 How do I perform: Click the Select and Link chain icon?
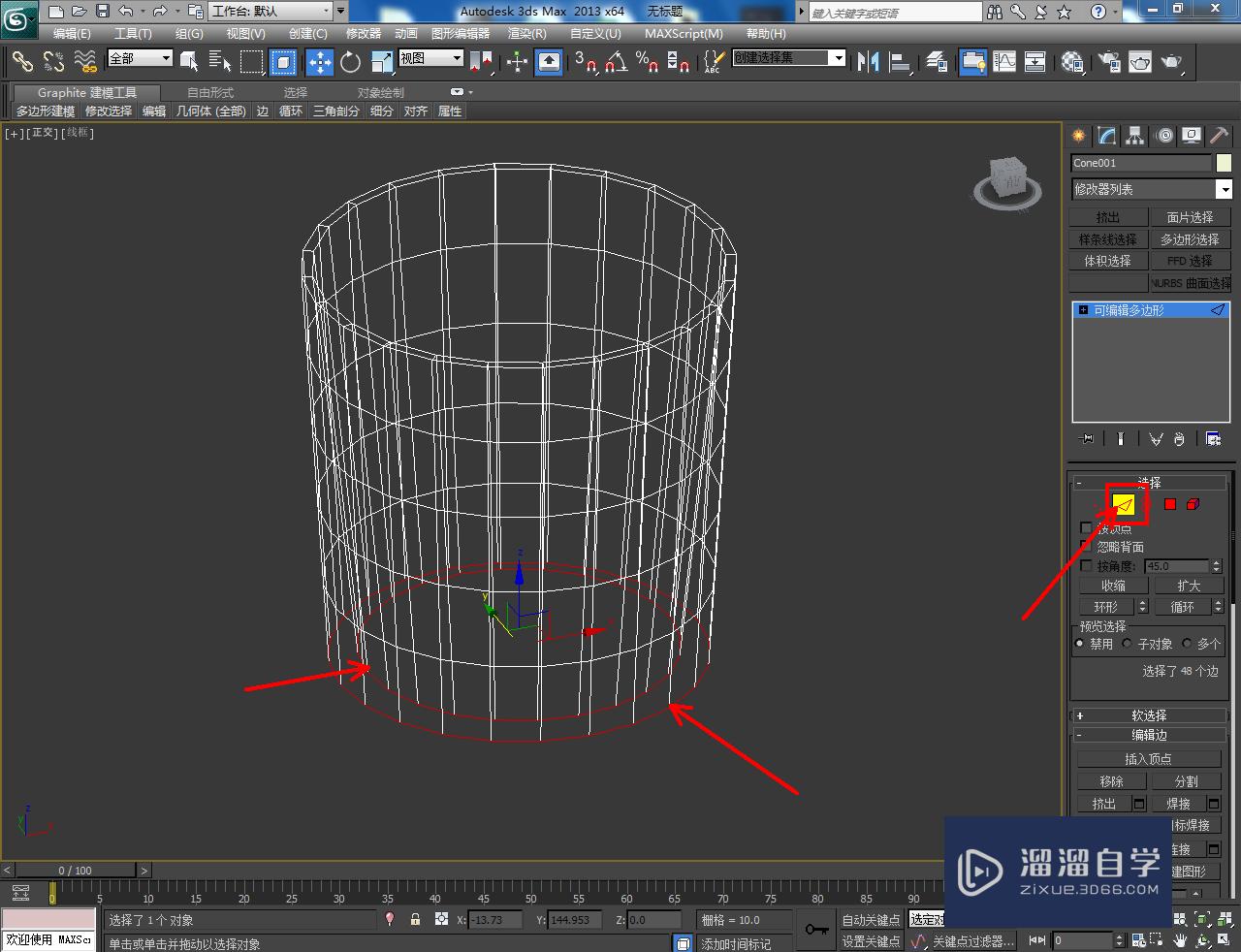[22, 62]
